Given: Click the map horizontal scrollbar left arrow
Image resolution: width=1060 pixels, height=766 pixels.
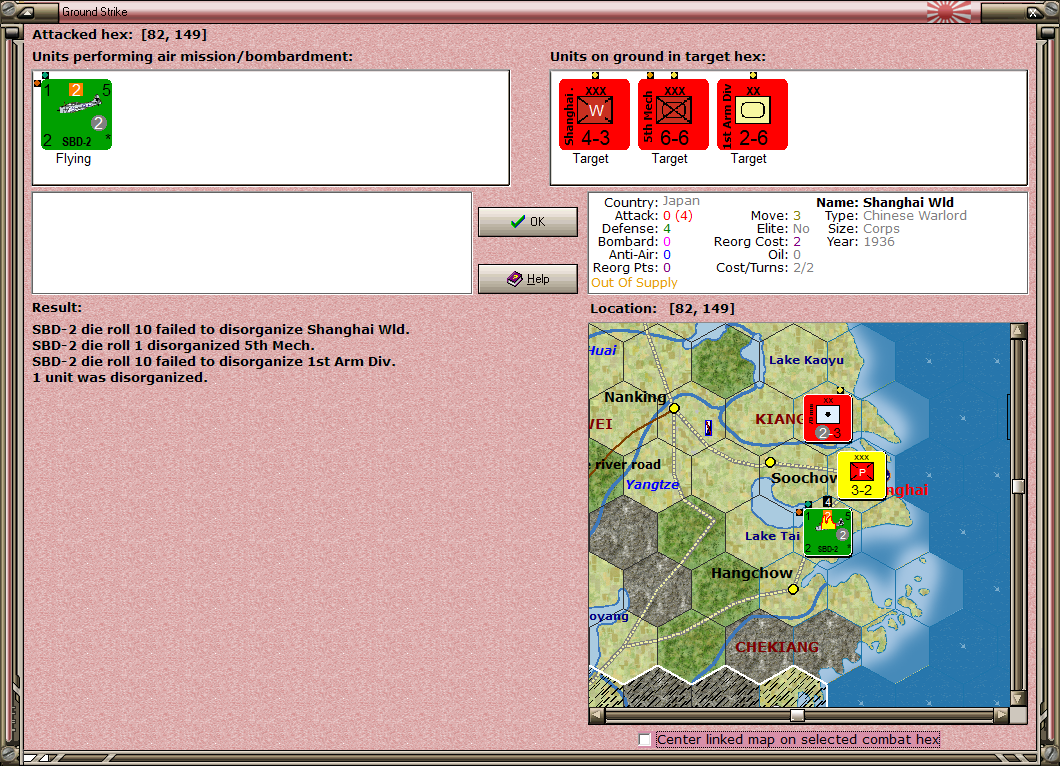Looking at the screenshot, I should pos(597,715).
